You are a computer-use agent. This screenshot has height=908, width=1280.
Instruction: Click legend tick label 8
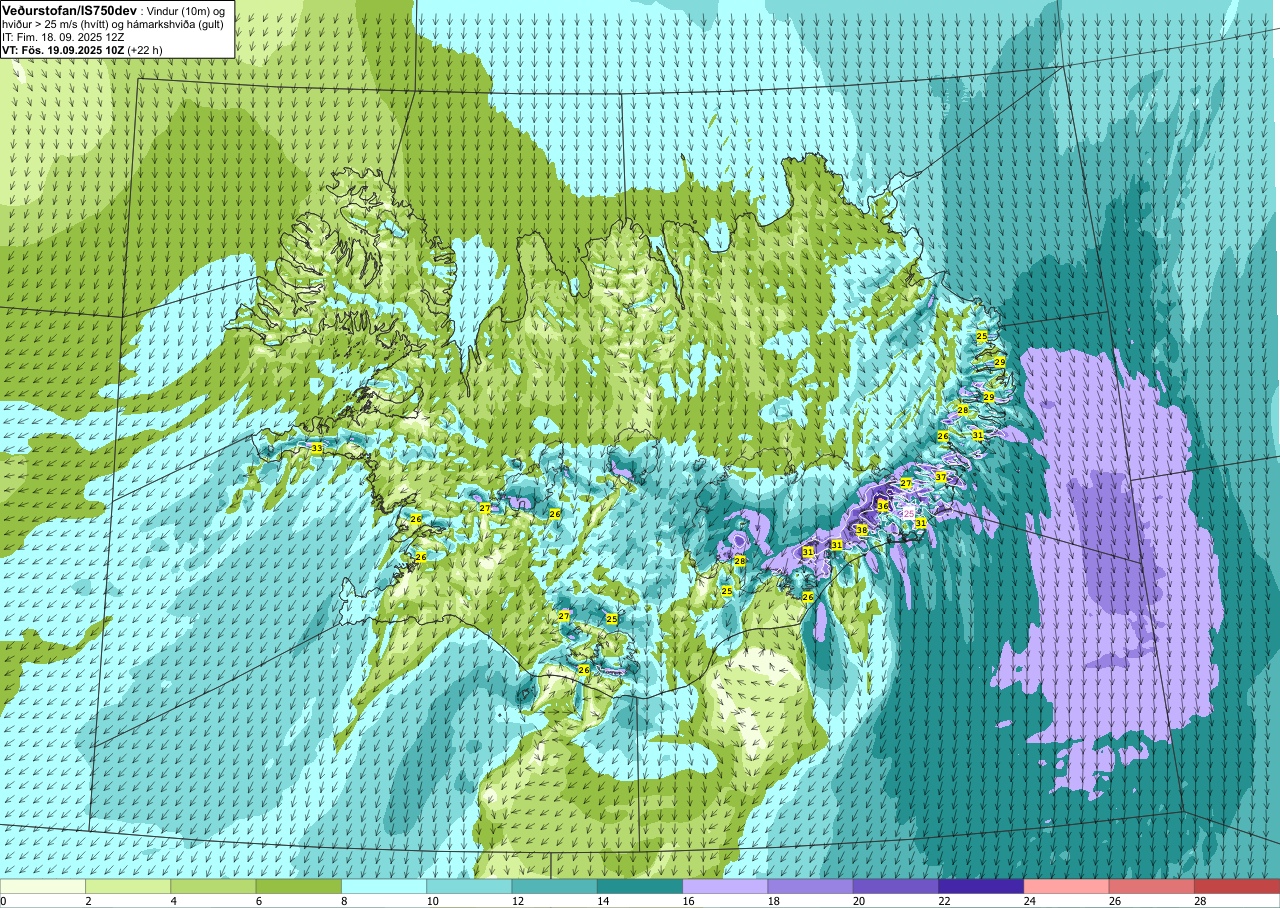click(x=342, y=901)
